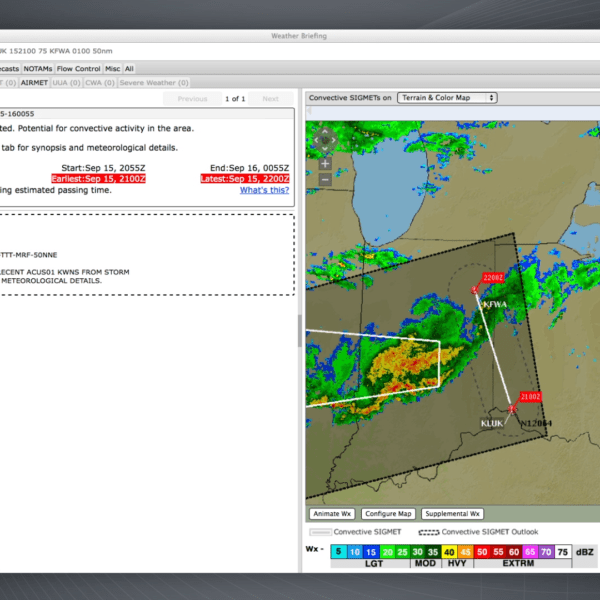
Task: Click the Animate Wx button
Action: point(332,514)
